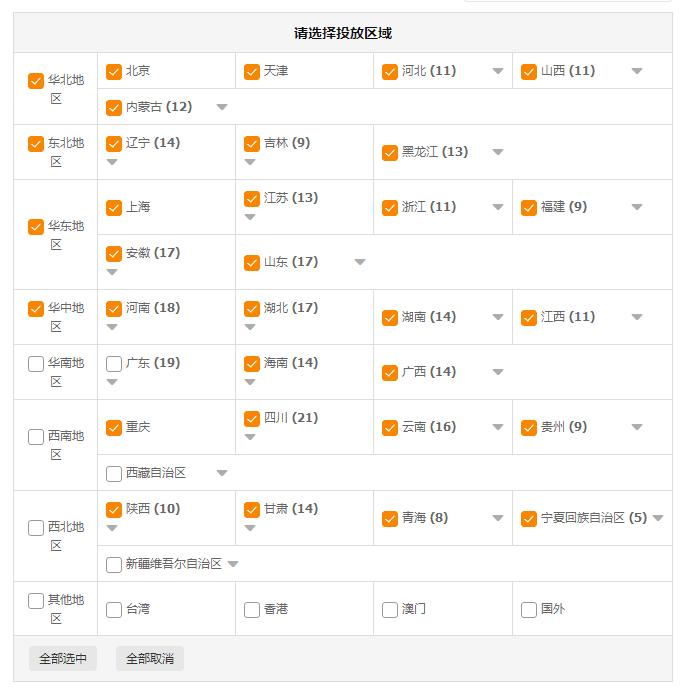Click the 全部选中 button
Image resolution: width=690 pixels, height=698 pixels.
click(x=63, y=659)
